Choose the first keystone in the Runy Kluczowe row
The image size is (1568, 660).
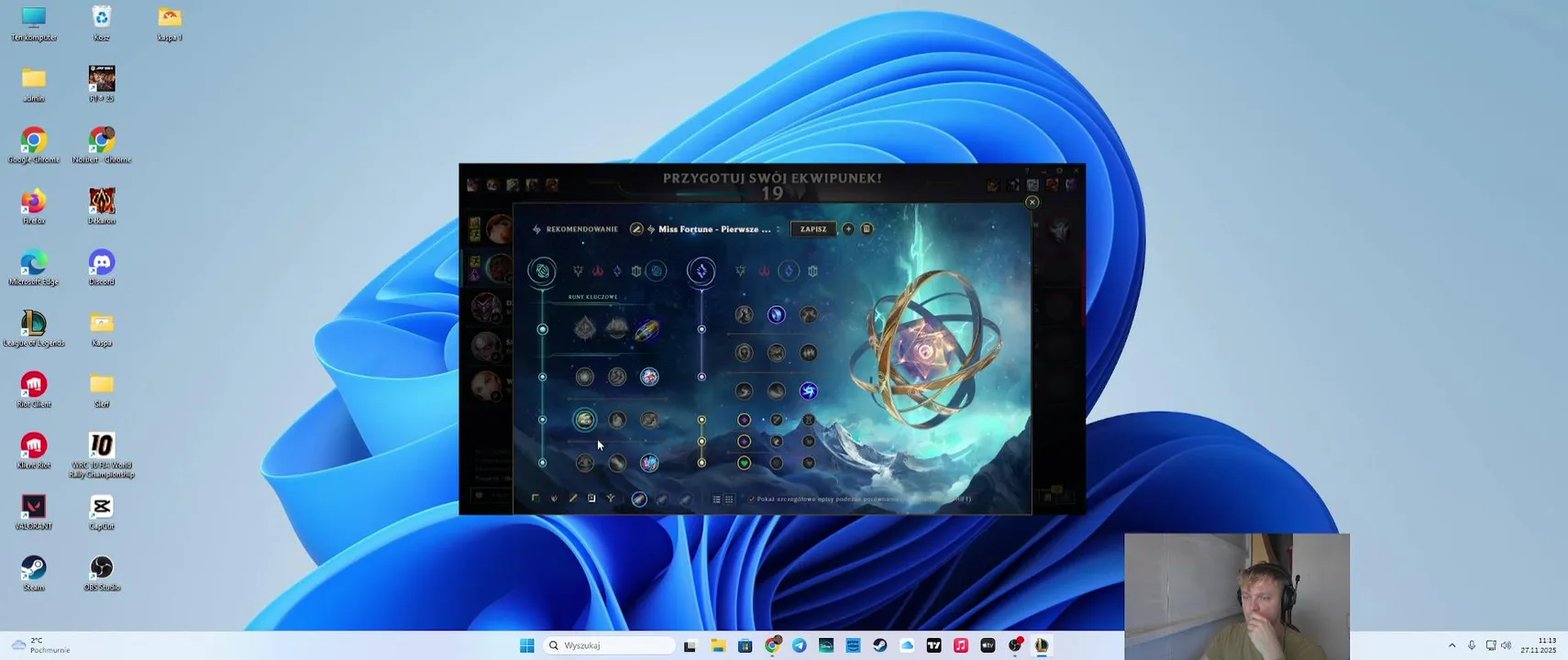585,328
